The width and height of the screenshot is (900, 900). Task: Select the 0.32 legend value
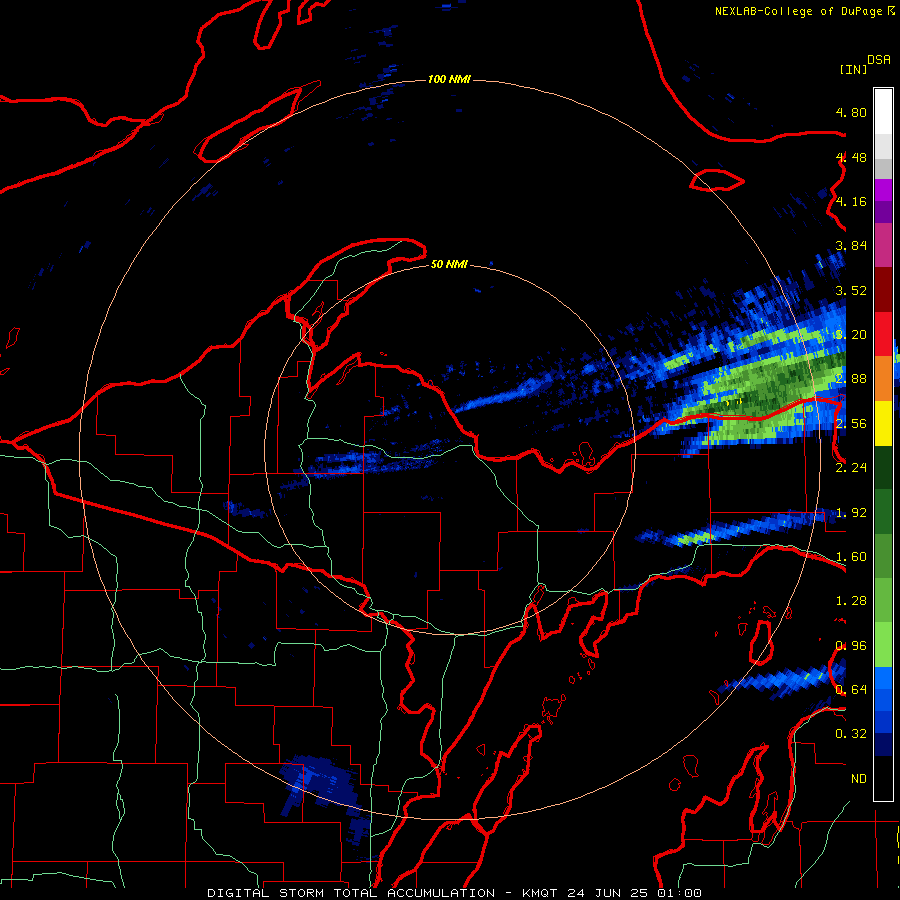(851, 734)
